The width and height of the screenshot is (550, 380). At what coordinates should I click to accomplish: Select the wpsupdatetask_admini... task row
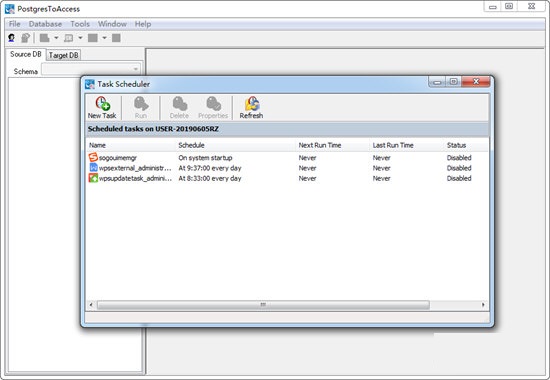pyautogui.click(x=287, y=178)
